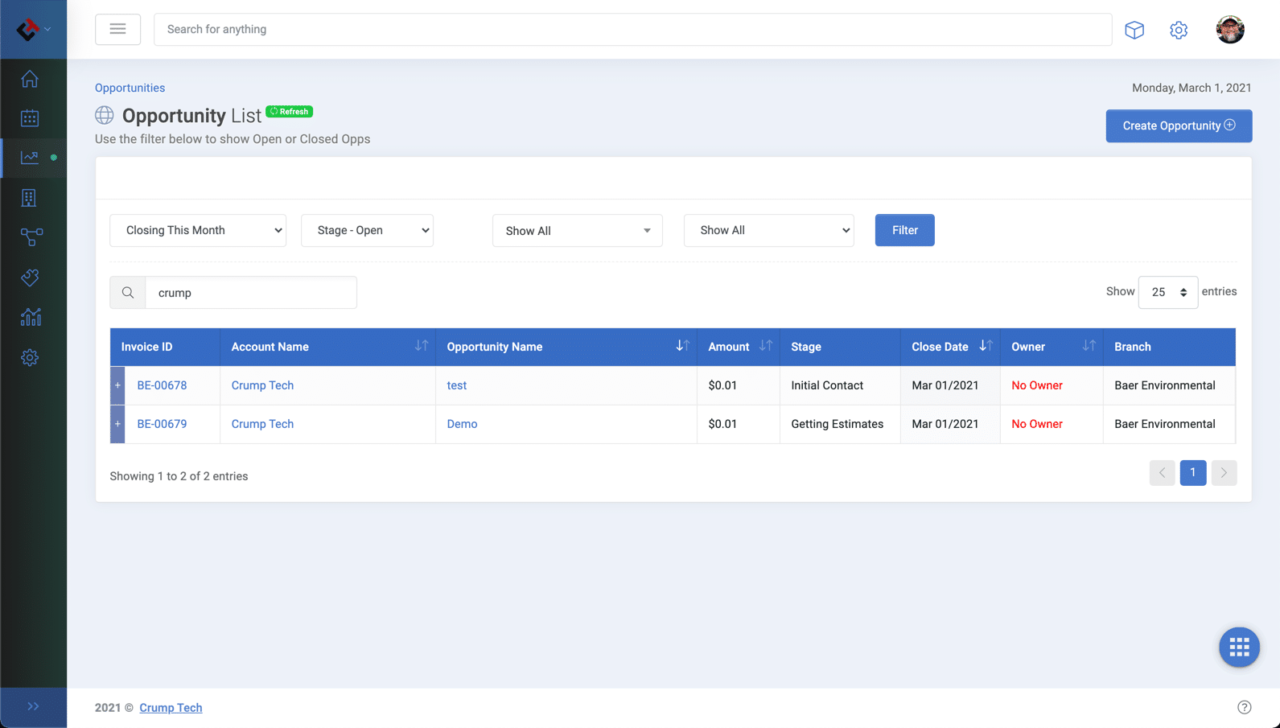Click the puzzle piece sidebar icon
Viewport: 1280px width, 728px height.
(x=30, y=278)
